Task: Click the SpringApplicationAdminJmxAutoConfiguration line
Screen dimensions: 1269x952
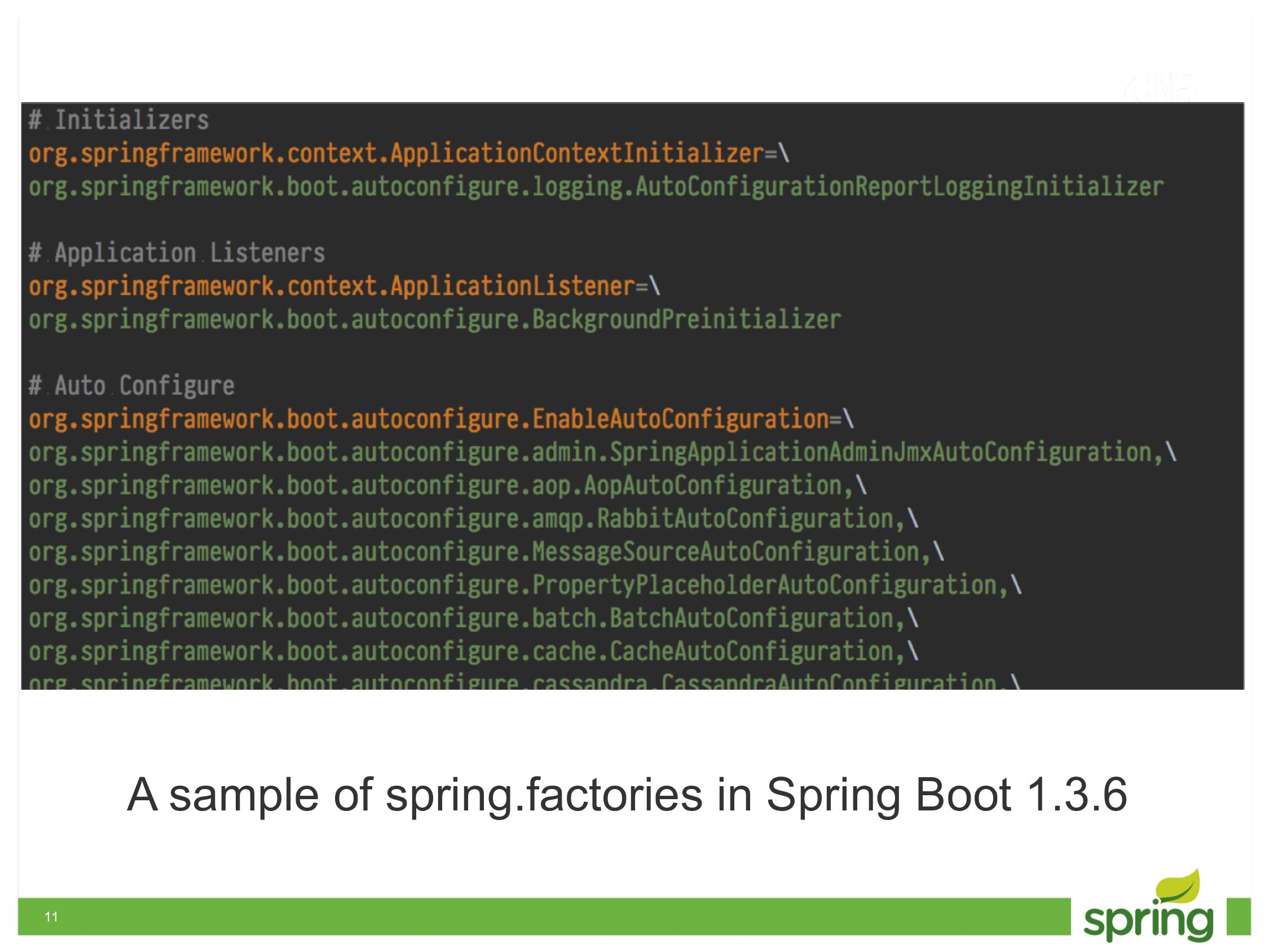Action: click(x=602, y=452)
